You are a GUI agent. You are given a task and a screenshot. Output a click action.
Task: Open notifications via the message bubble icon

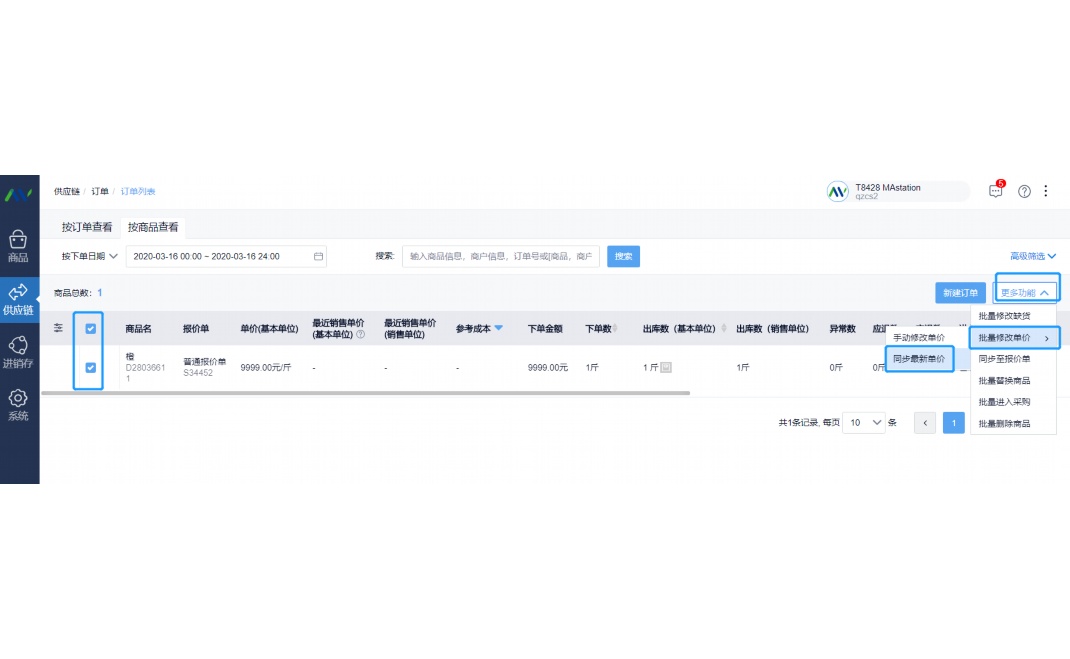(995, 191)
